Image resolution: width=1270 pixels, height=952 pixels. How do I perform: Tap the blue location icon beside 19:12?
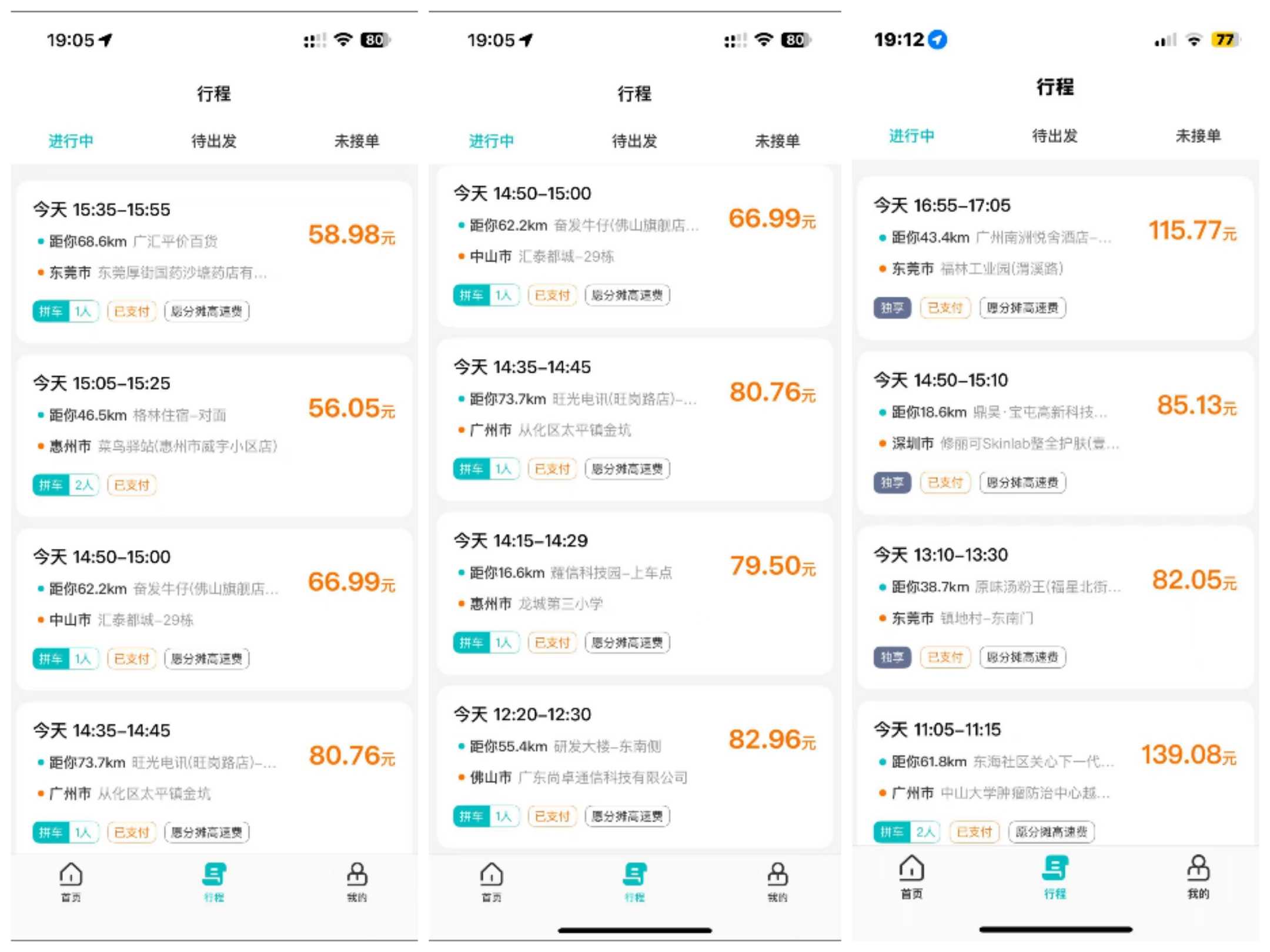(x=937, y=39)
